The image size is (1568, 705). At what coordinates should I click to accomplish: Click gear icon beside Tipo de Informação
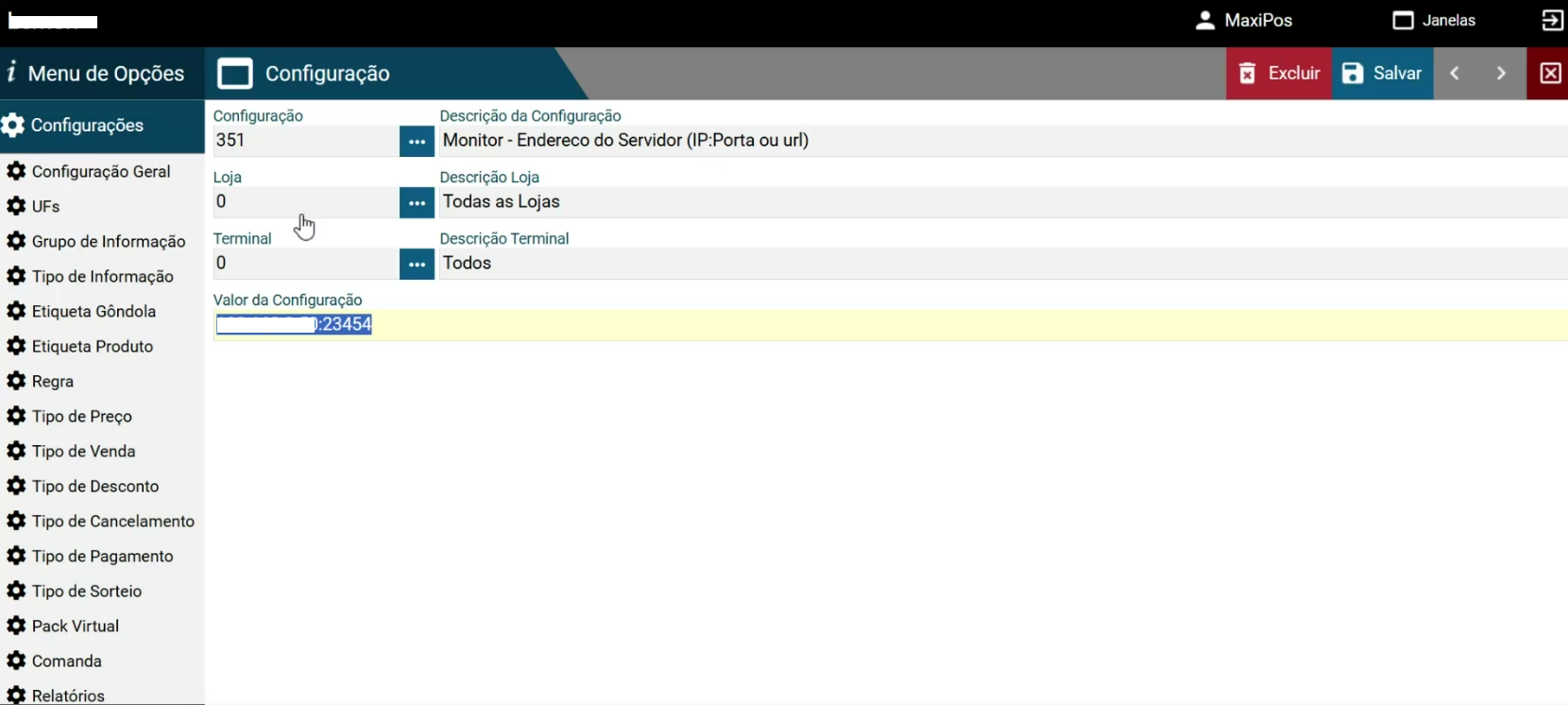click(x=16, y=276)
